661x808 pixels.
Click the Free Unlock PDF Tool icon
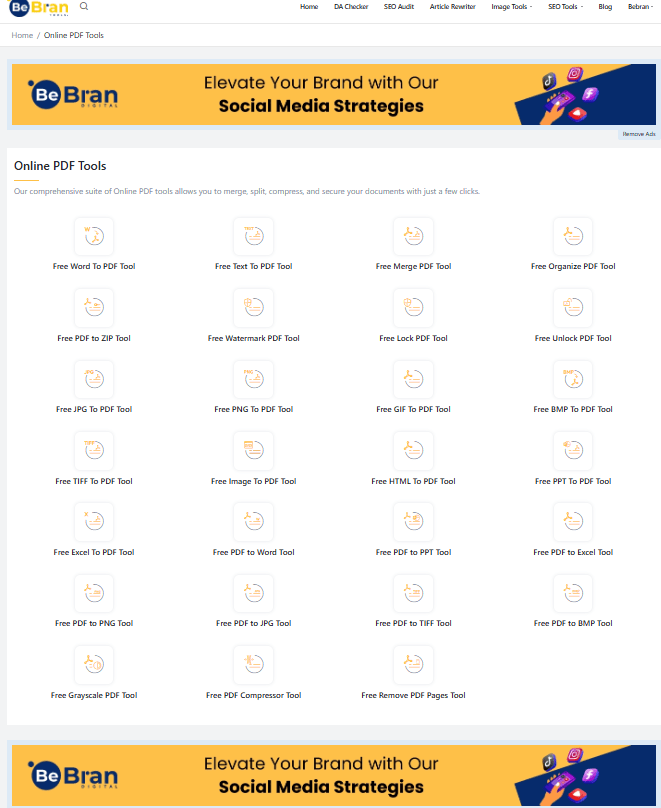coord(573,308)
